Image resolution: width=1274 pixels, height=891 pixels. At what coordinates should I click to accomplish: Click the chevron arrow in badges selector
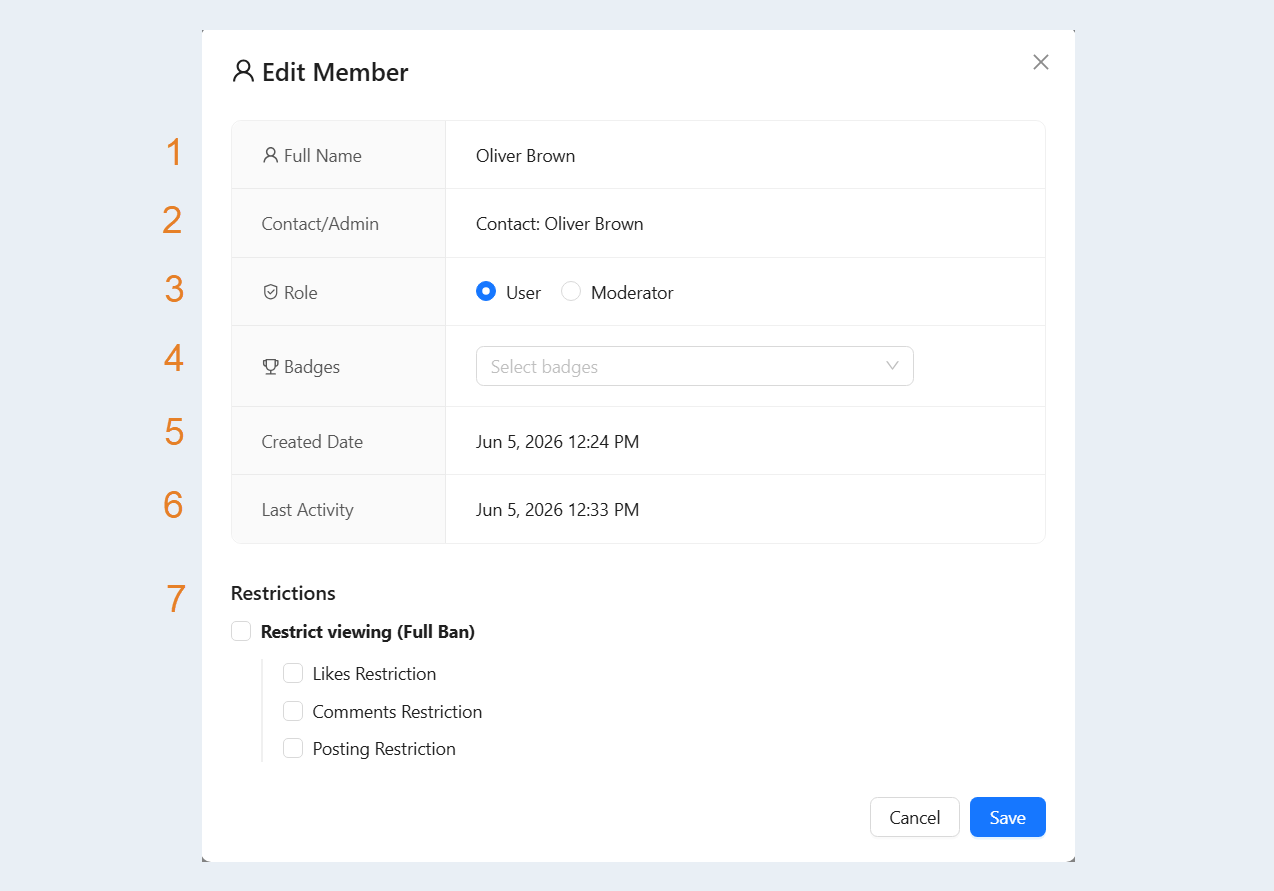coord(893,366)
